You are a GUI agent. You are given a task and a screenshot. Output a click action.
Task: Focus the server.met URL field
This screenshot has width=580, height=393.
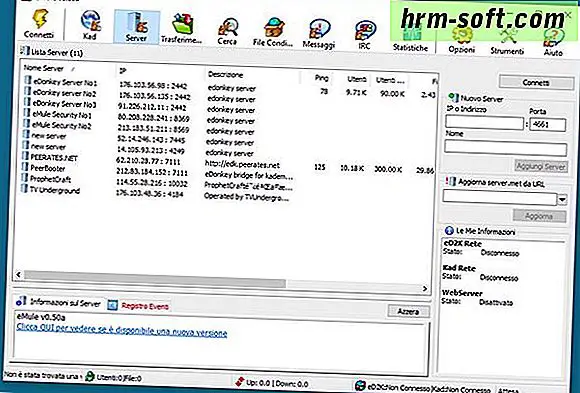tap(500, 198)
